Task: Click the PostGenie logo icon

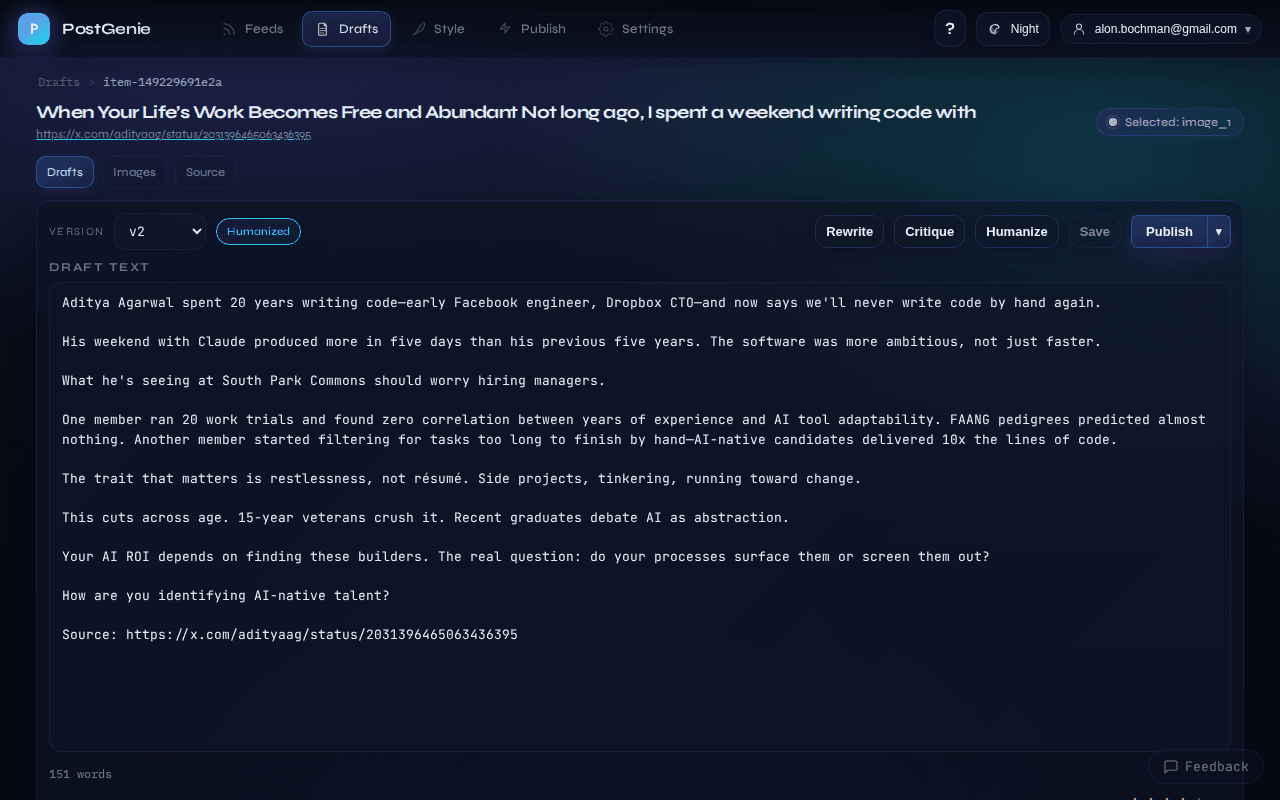Action: tap(33, 28)
